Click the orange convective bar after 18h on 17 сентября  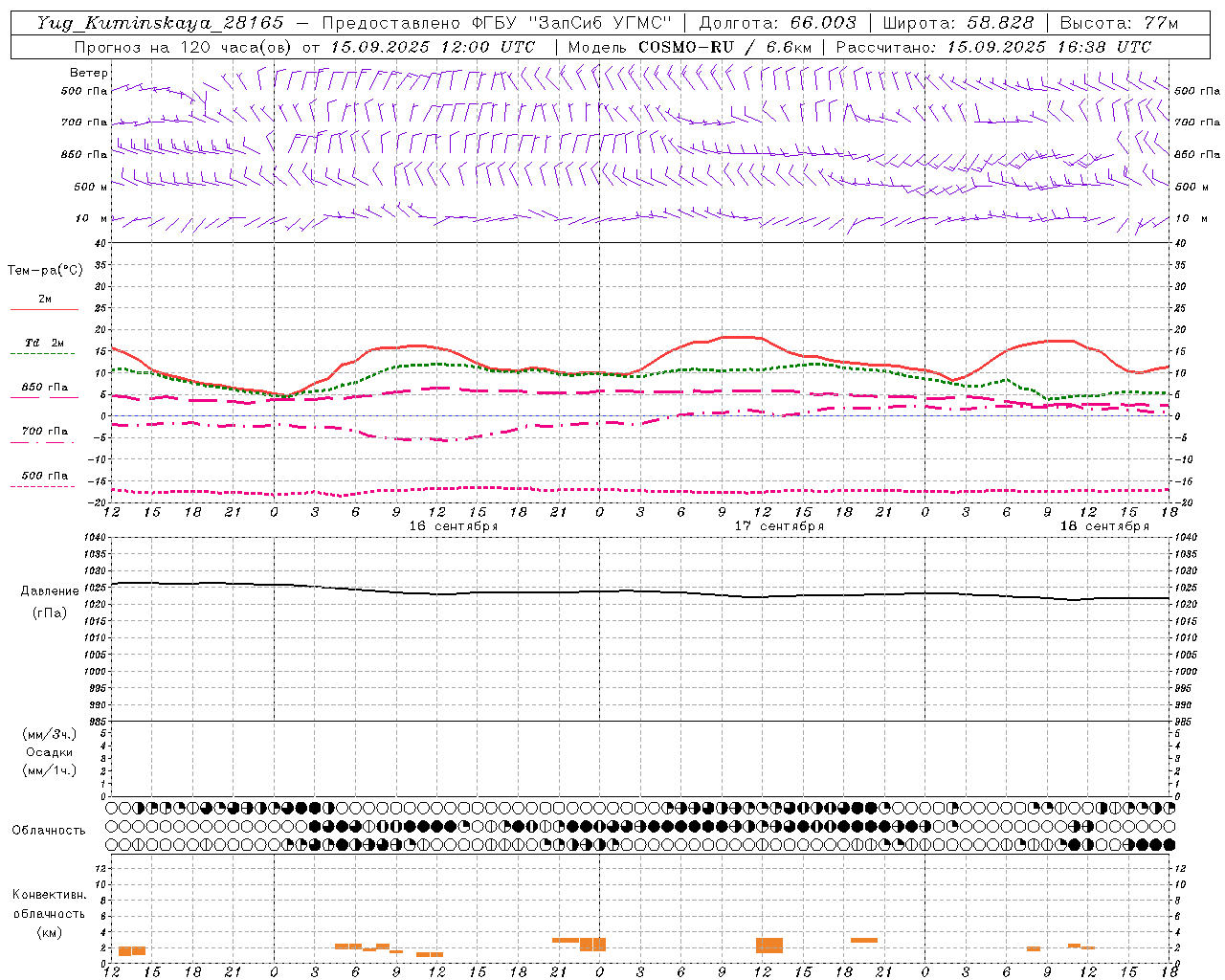click(864, 940)
